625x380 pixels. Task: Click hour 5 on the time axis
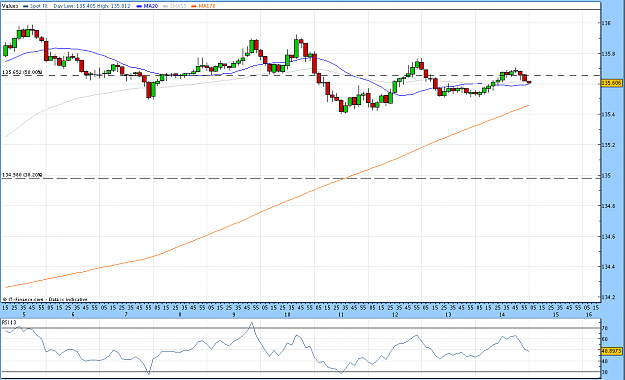click(x=24, y=315)
